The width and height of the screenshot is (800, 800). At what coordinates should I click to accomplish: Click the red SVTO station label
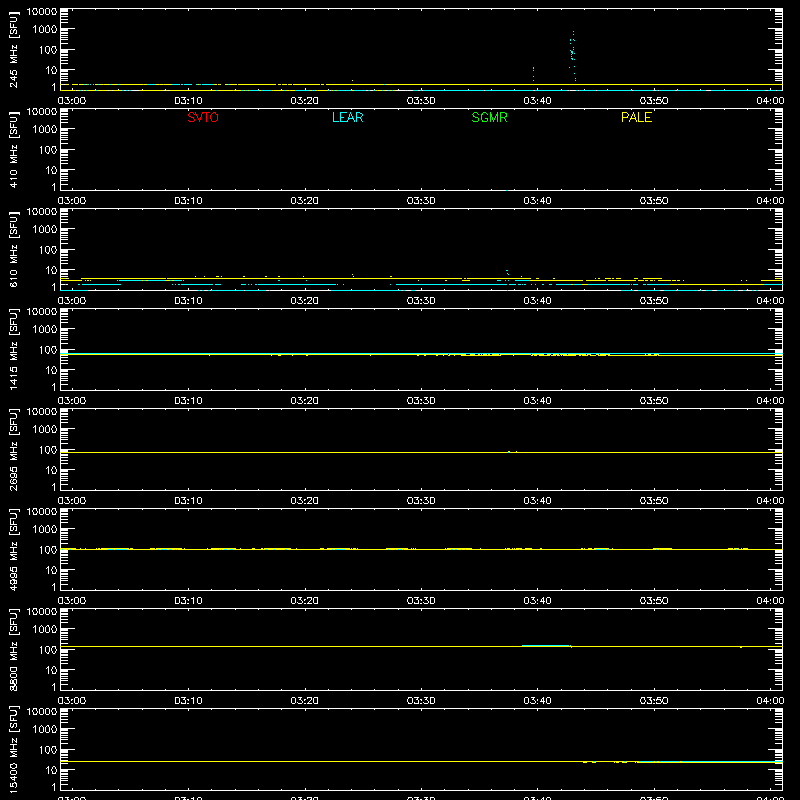(203, 117)
